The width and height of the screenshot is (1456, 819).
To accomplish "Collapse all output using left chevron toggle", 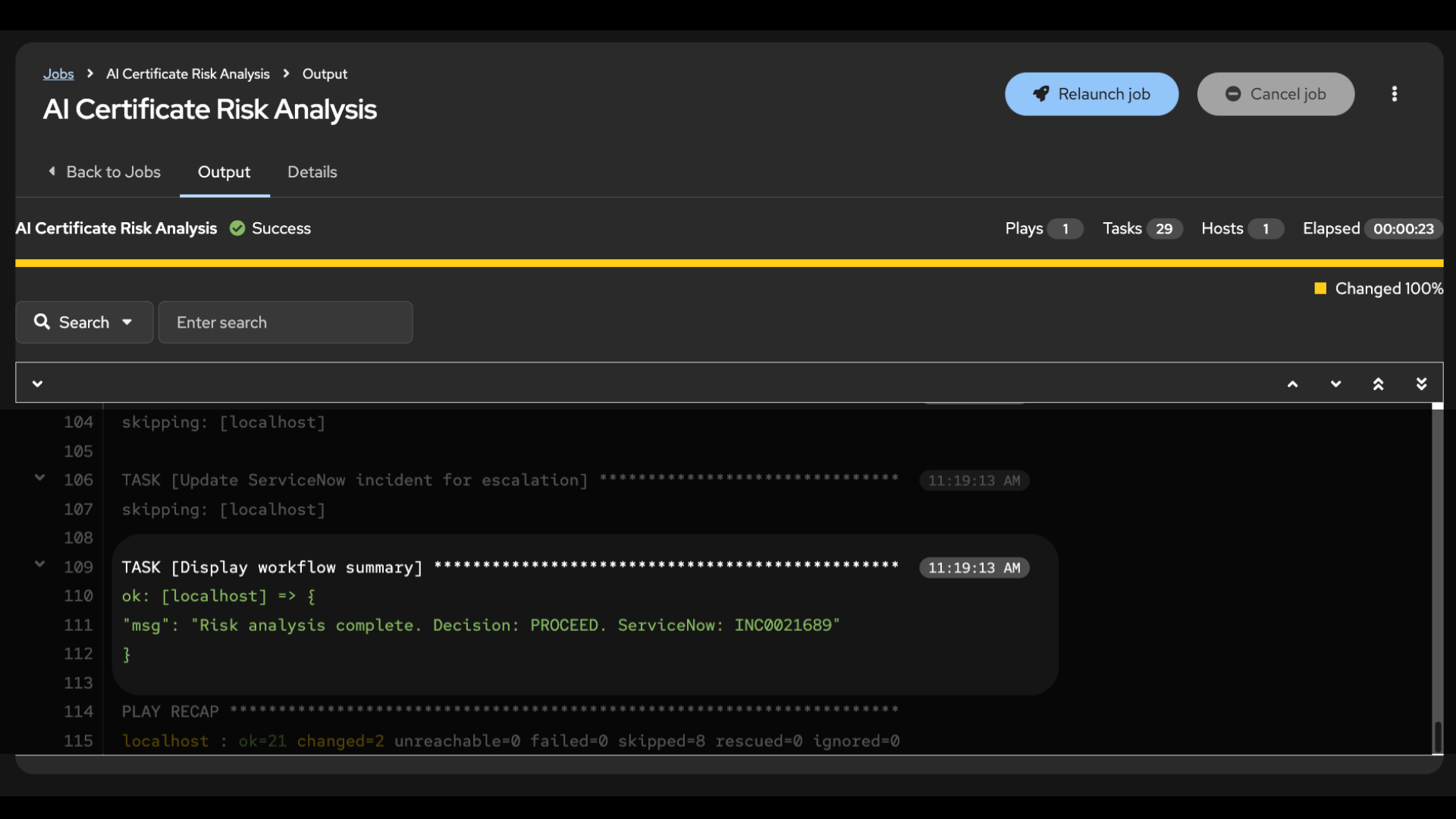I will pos(37,384).
